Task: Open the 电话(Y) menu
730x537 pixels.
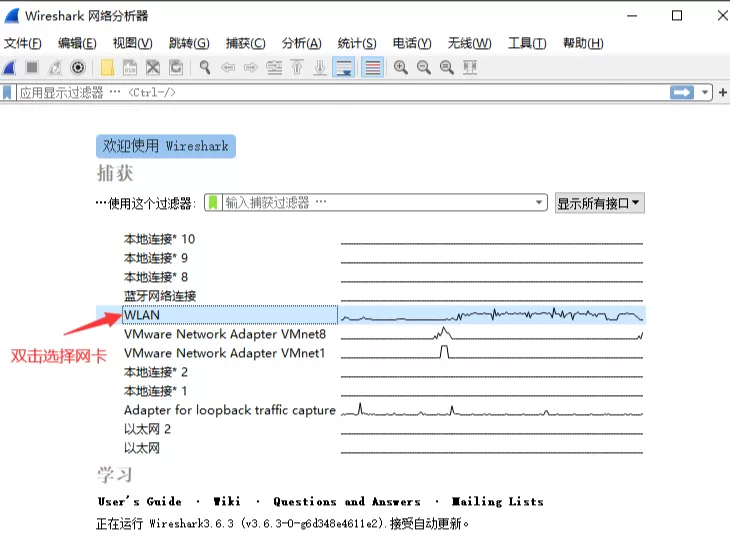Action: click(x=412, y=43)
